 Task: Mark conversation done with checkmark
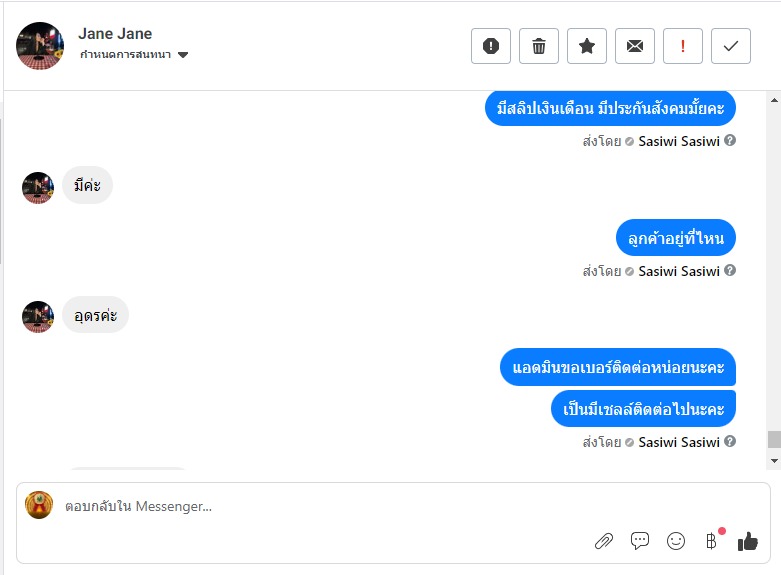pos(731,46)
